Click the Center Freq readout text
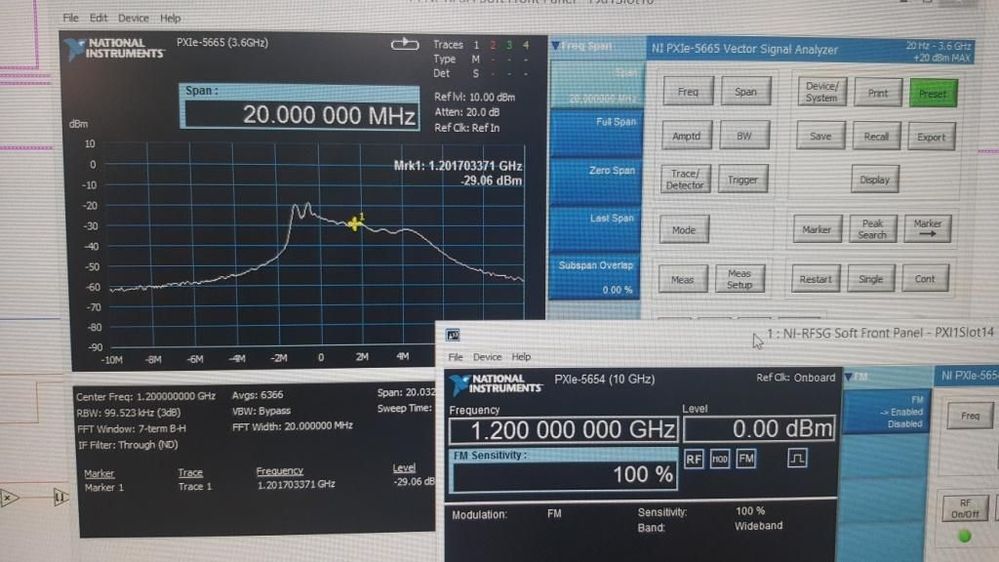The height and width of the screenshot is (562, 999). click(x=145, y=396)
